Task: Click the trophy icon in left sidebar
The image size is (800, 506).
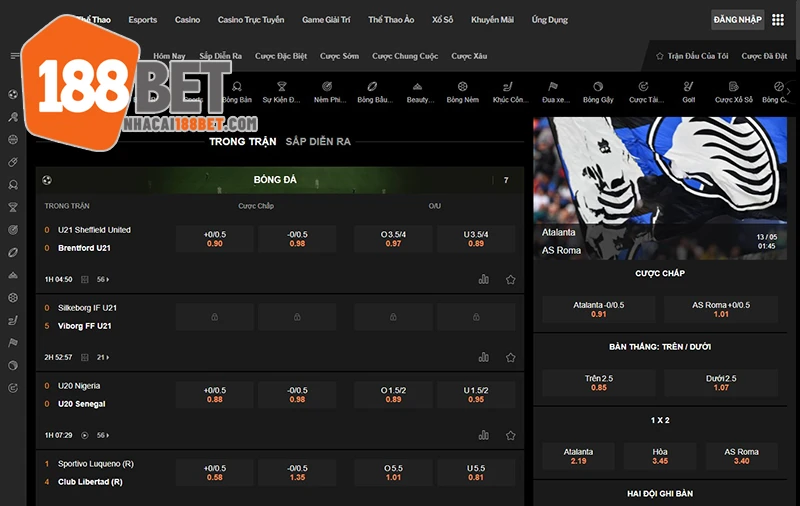Action: pos(13,207)
